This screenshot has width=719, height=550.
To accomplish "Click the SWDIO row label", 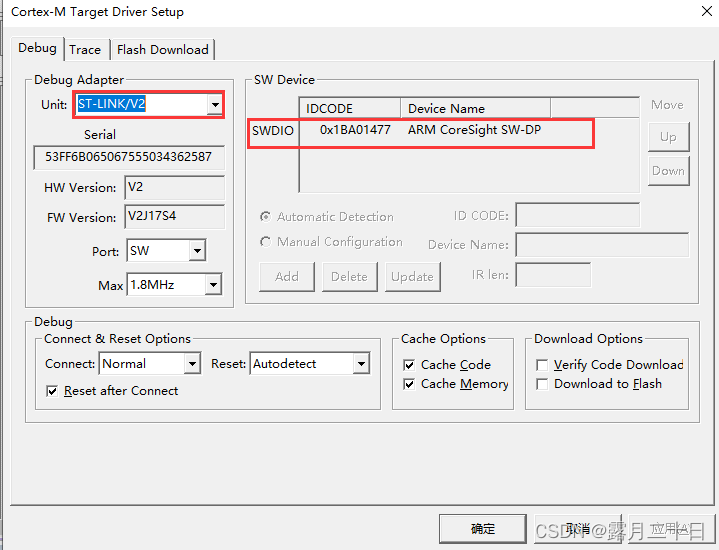I will (x=273, y=131).
